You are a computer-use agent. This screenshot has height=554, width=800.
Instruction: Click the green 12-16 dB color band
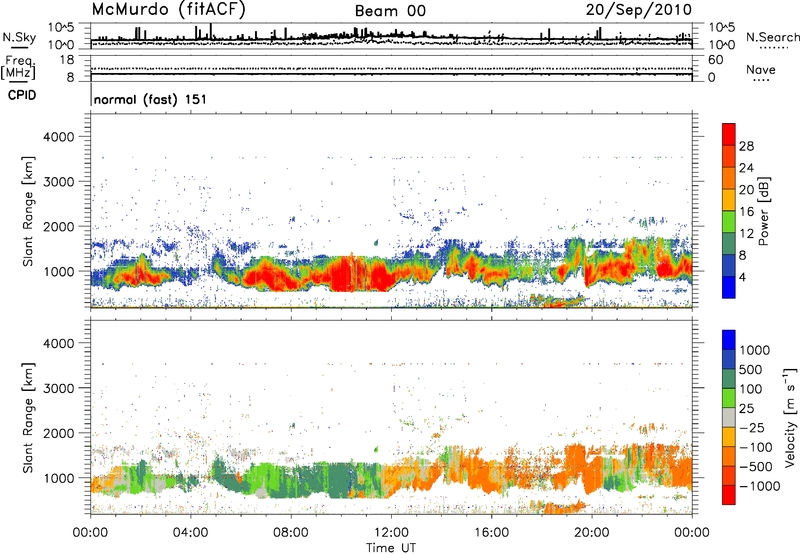(x=729, y=221)
